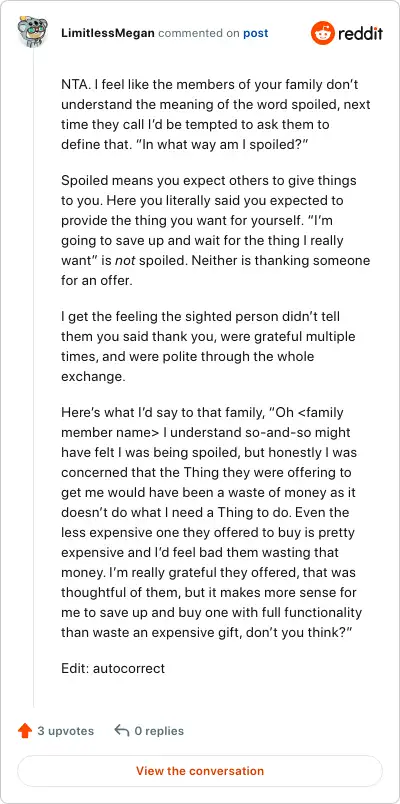Click the "reddit" wordmark

point(360,34)
